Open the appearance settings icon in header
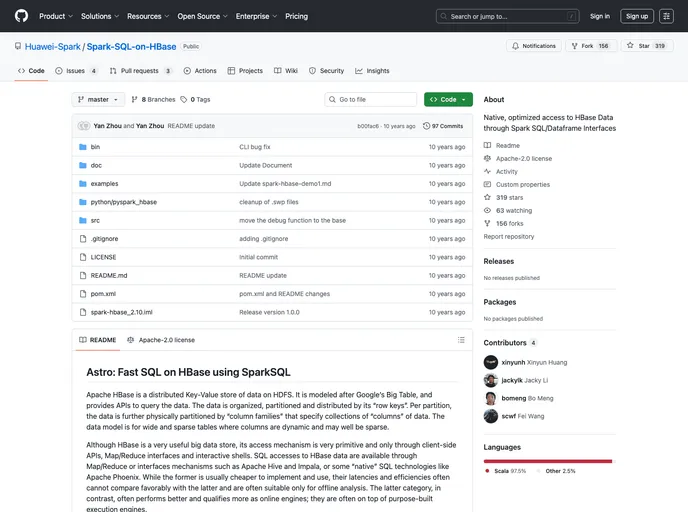 (666, 16)
